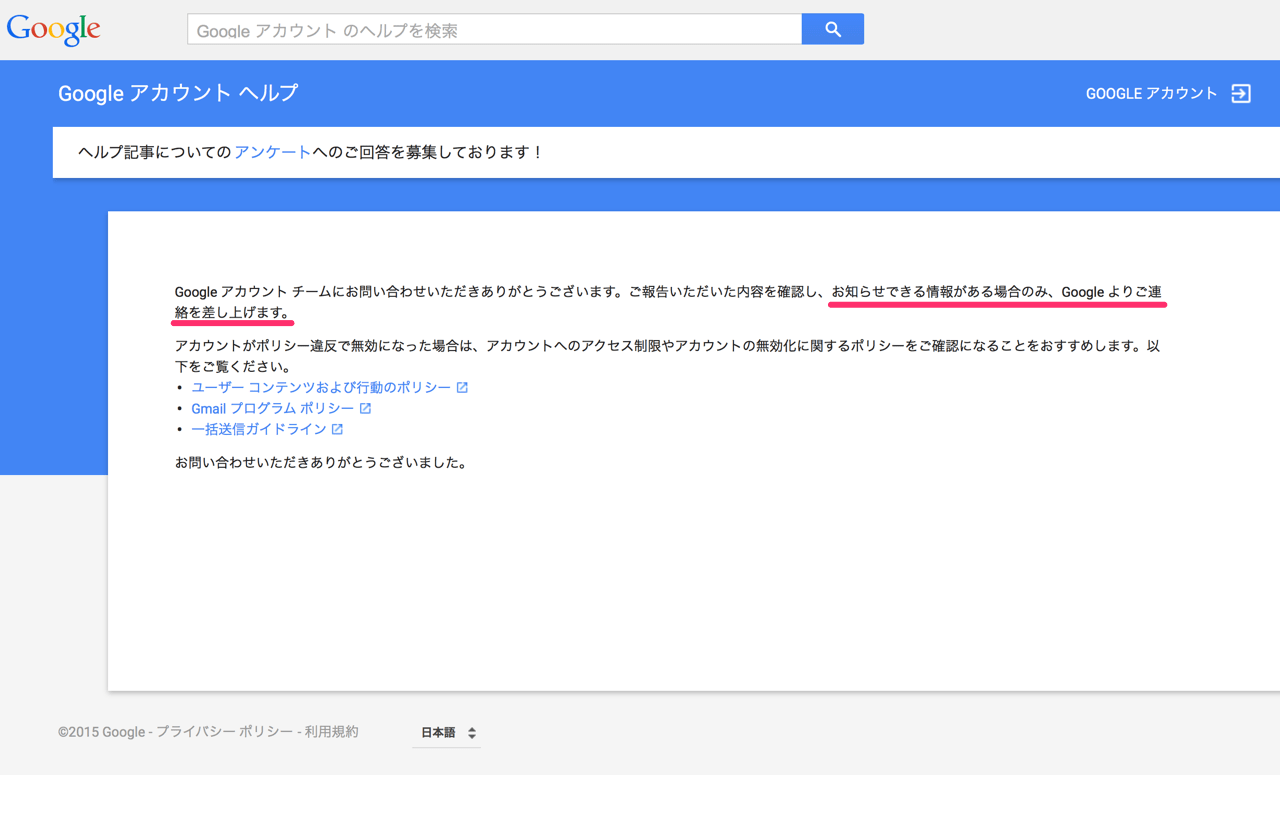Viewport: 1280px width, 816px height.
Task: Click the blue search magnifier button
Action: click(833, 29)
